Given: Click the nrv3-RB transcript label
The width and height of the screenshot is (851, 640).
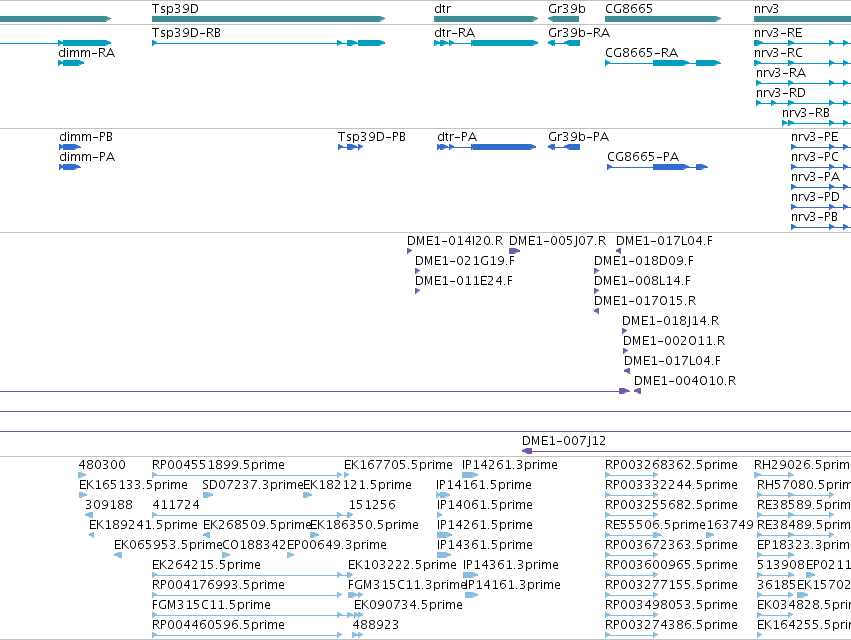Looking at the screenshot, I should point(805,113).
